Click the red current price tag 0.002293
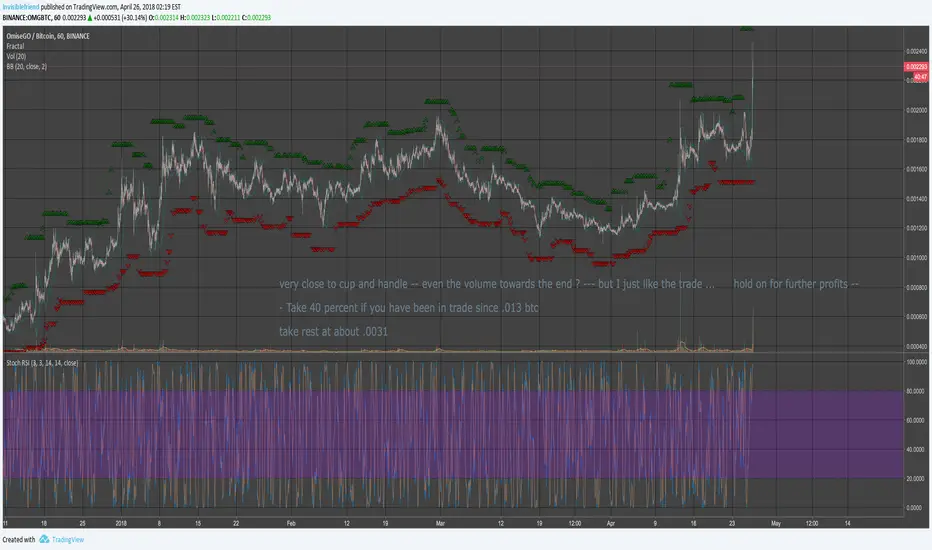 point(916,67)
